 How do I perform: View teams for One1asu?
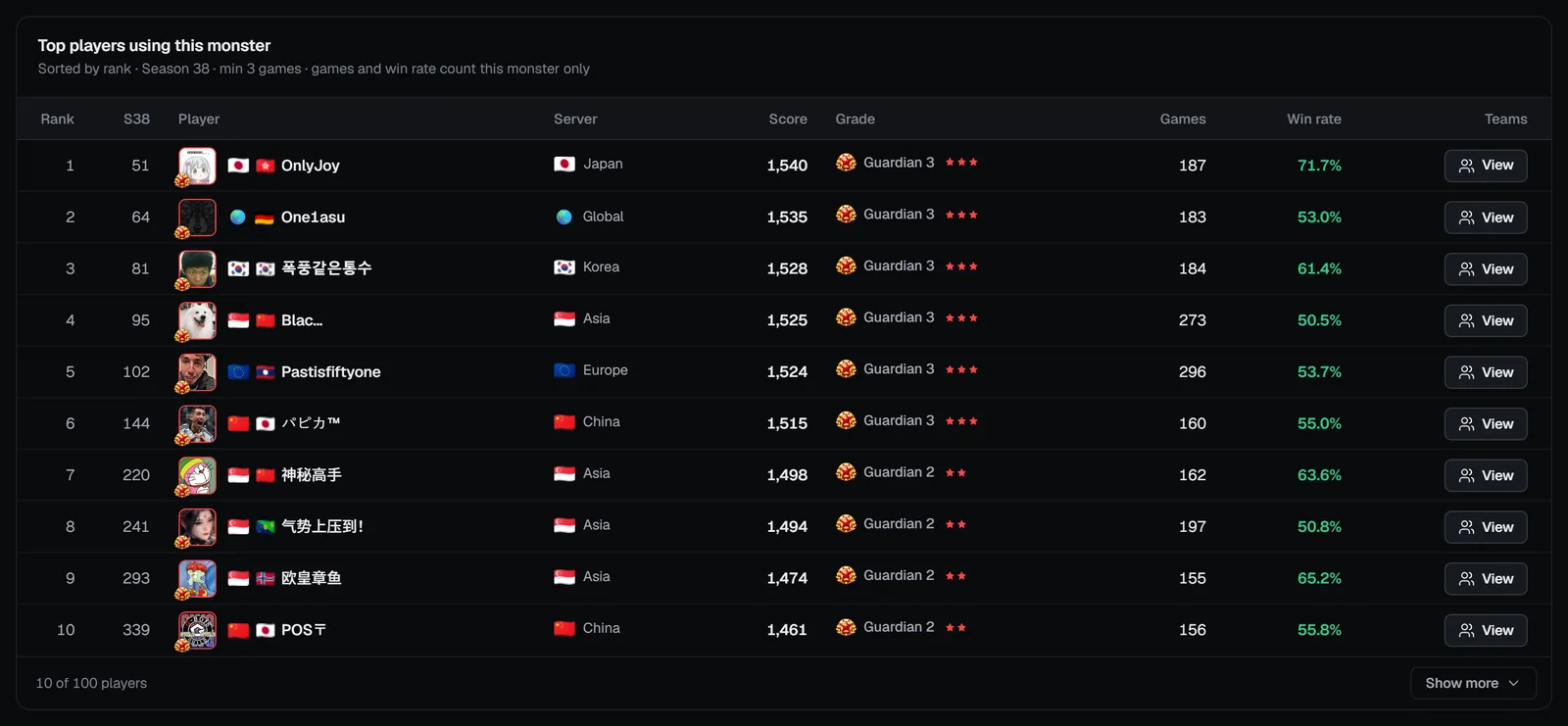tap(1486, 218)
